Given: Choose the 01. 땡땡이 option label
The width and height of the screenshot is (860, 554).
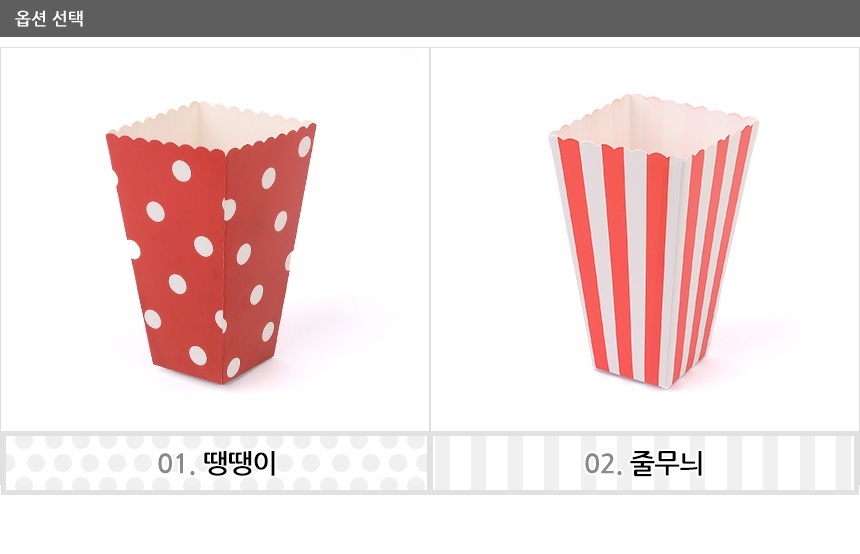Looking at the screenshot, I should coord(217,463).
